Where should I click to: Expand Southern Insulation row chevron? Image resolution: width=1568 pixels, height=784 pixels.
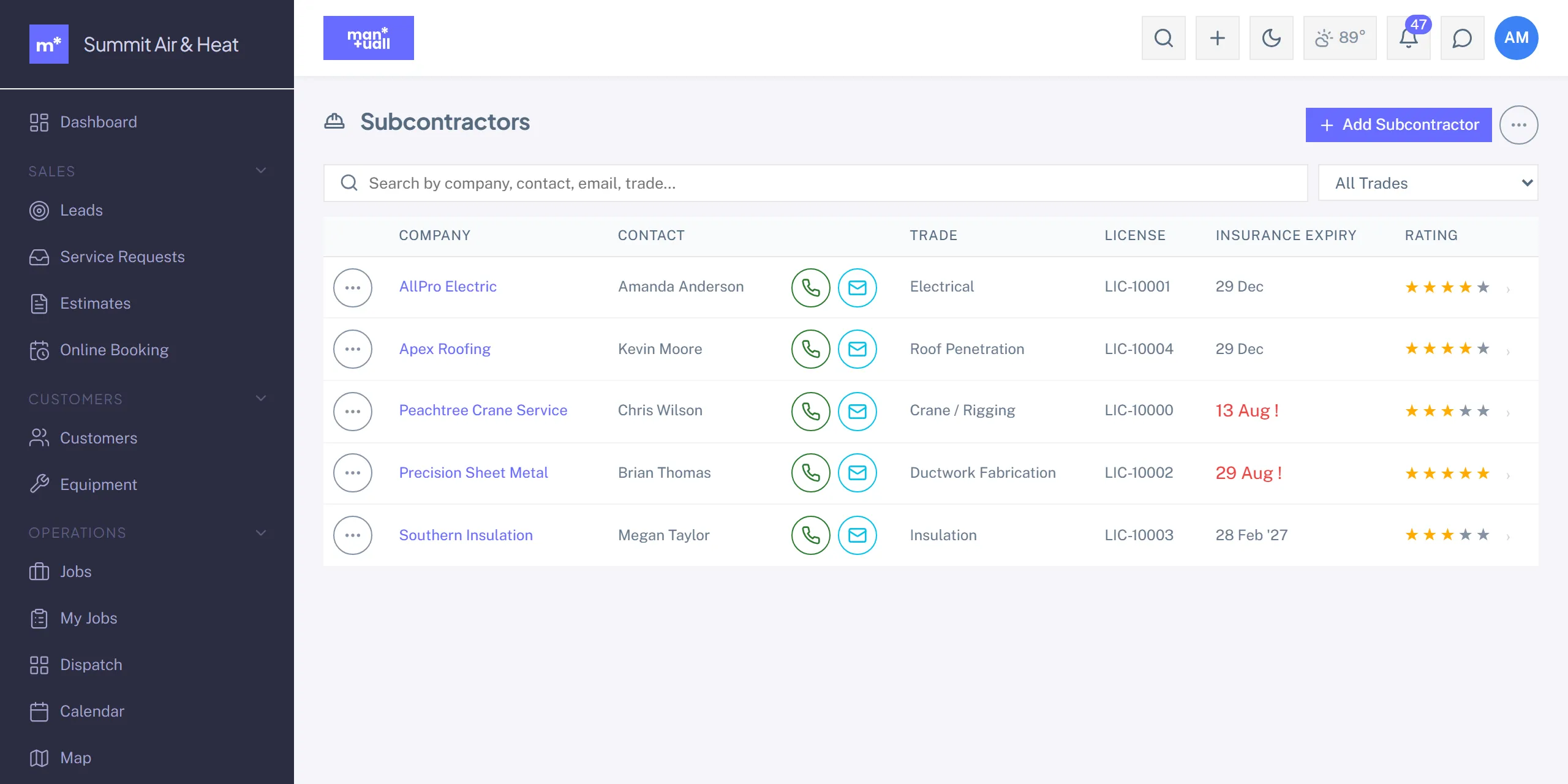coord(1508,537)
